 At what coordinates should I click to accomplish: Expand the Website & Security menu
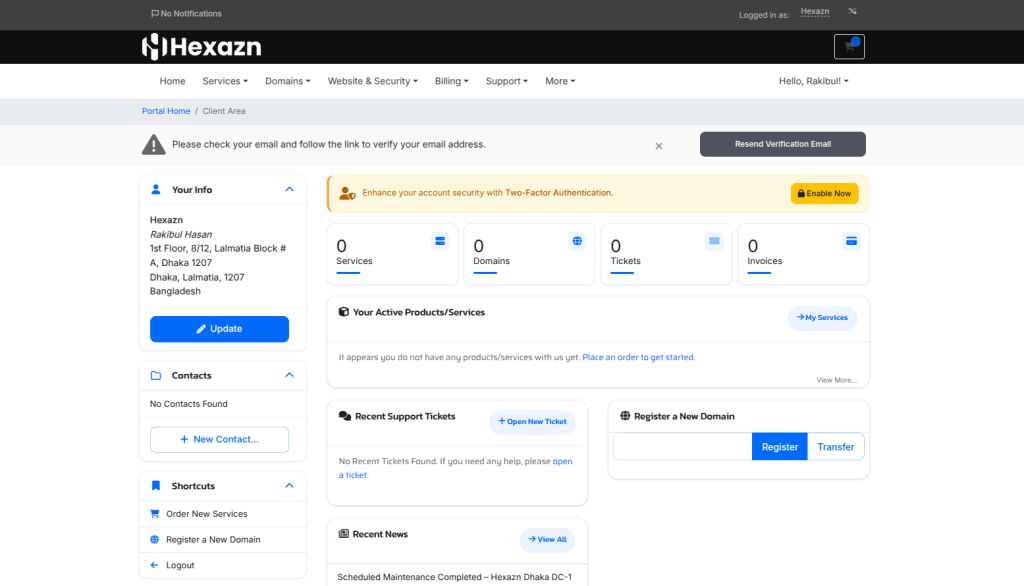tap(373, 81)
